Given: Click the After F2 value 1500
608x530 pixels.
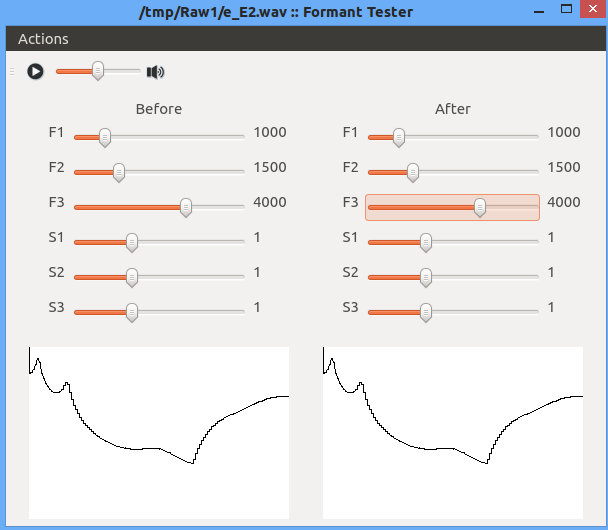Looking at the screenshot, I should [564, 167].
